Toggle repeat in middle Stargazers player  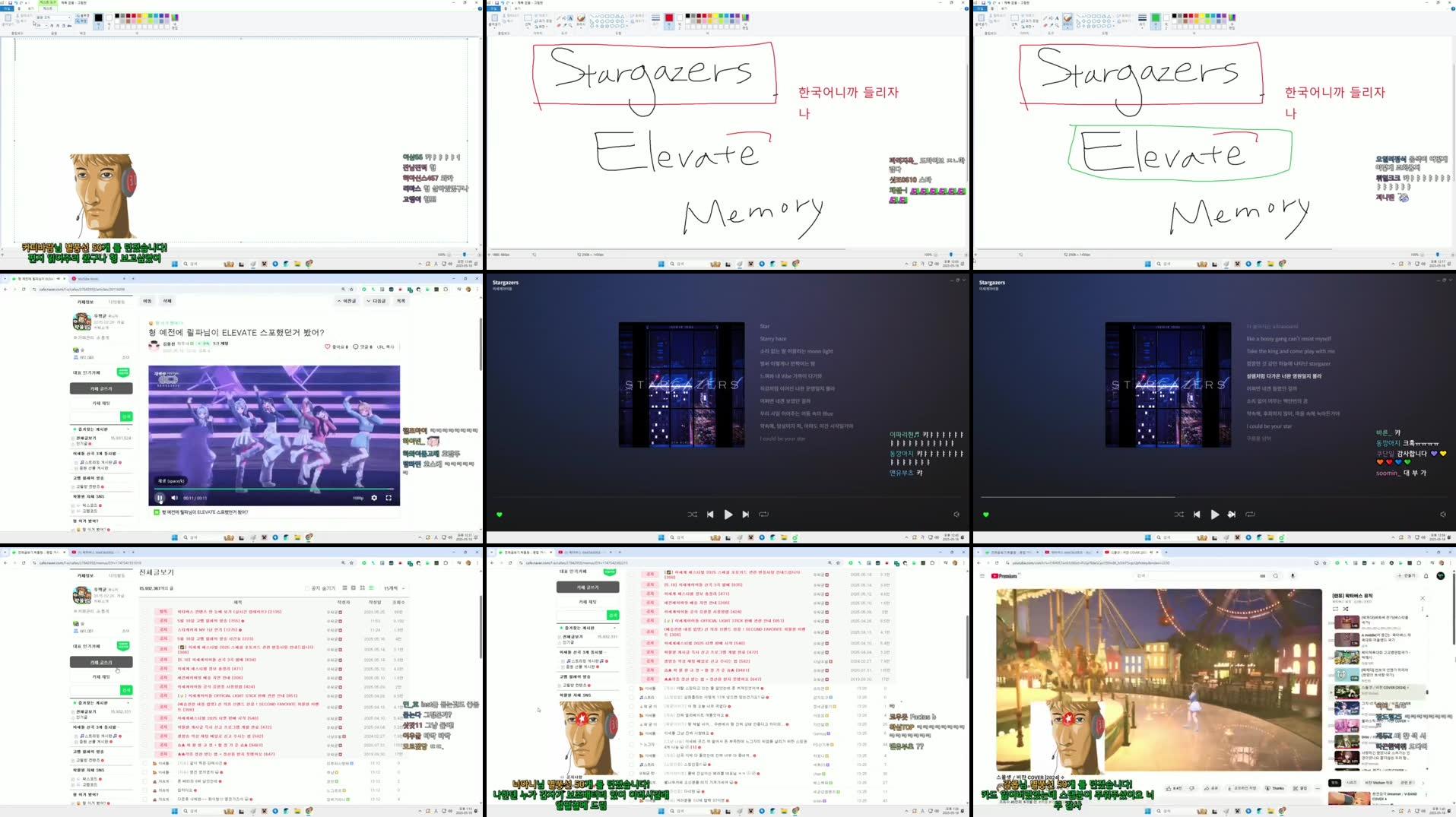(763, 515)
